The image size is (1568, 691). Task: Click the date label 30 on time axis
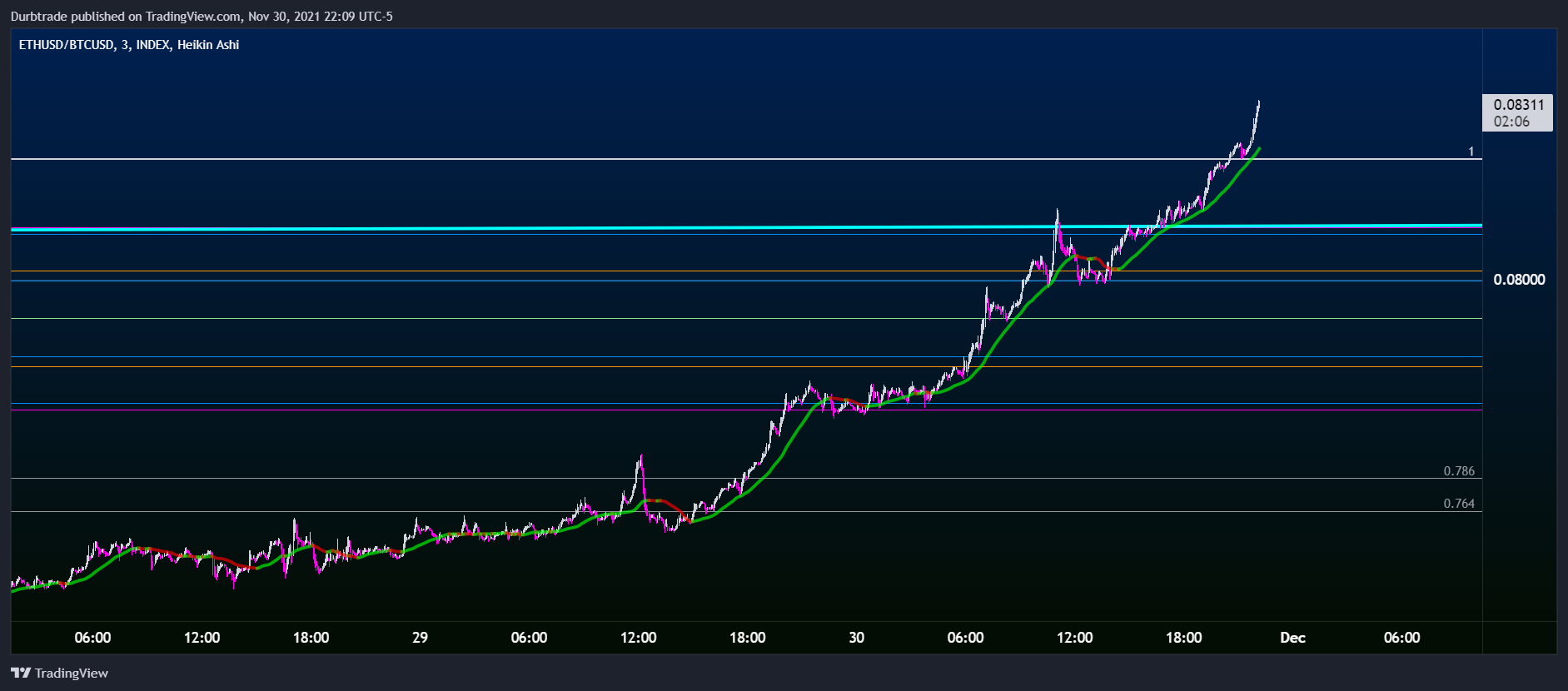(856, 638)
